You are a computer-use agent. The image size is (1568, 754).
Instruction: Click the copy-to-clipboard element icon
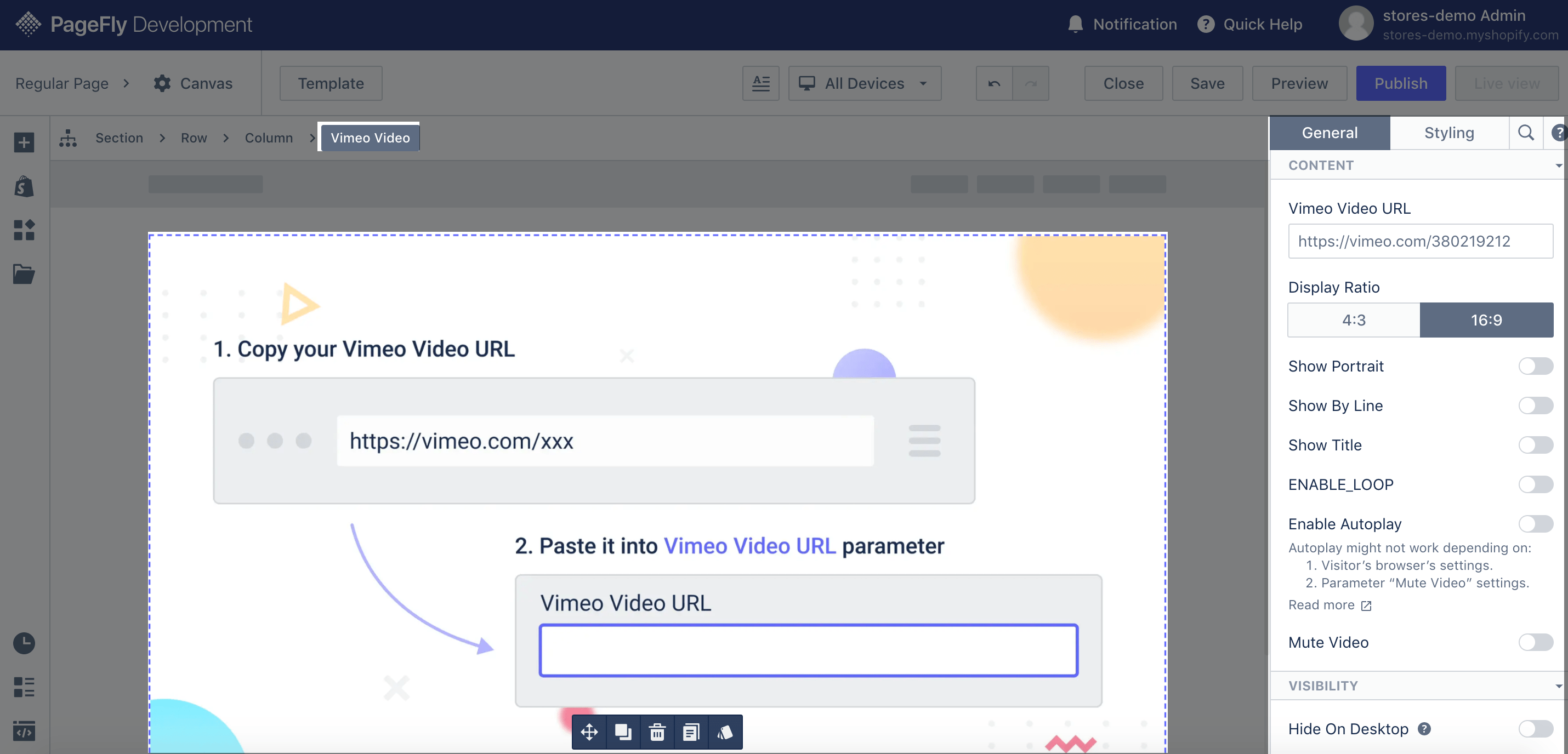click(x=691, y=732)
